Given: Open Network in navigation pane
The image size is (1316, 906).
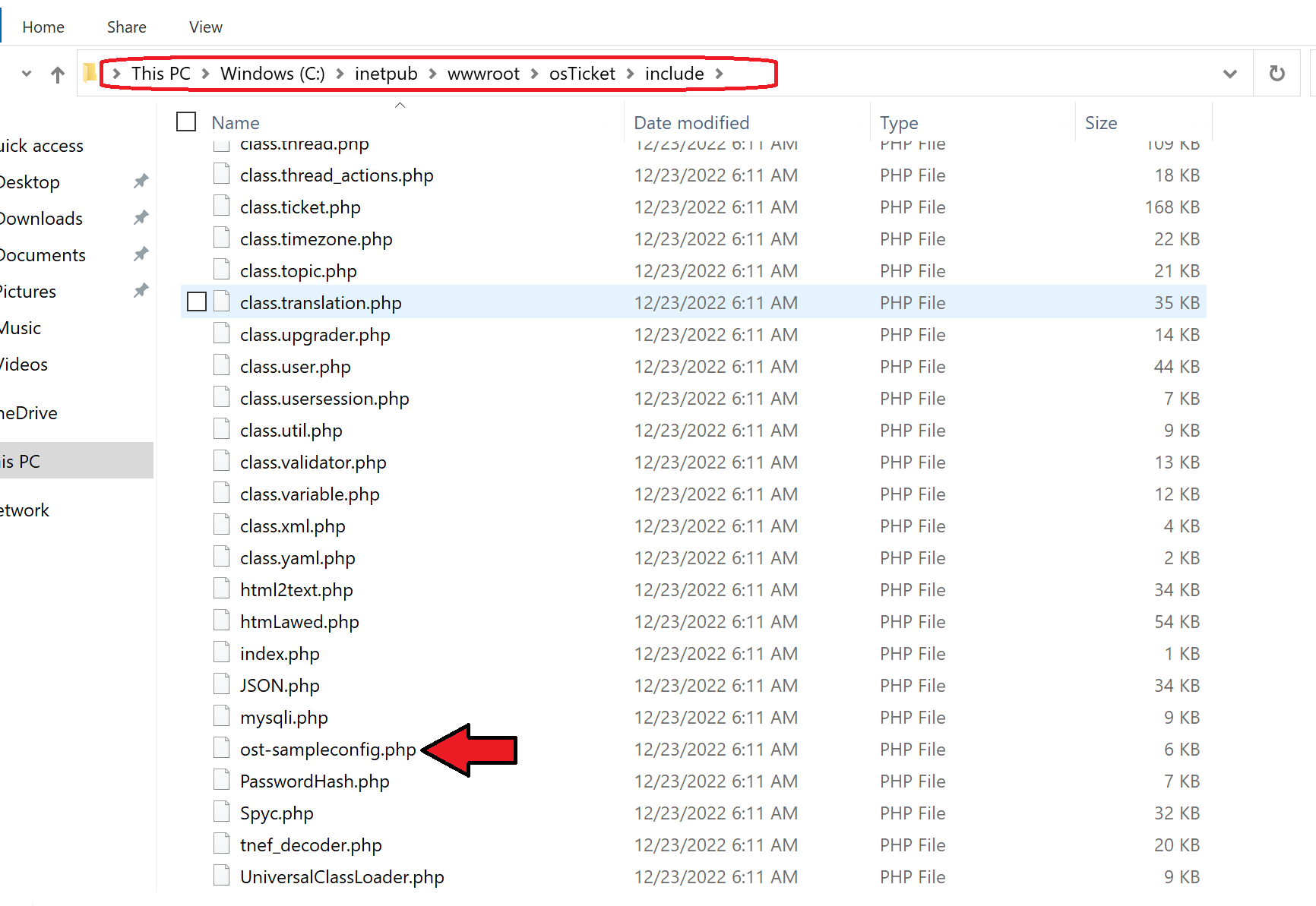Looking at the screenshot, I should tap(24, 510).
